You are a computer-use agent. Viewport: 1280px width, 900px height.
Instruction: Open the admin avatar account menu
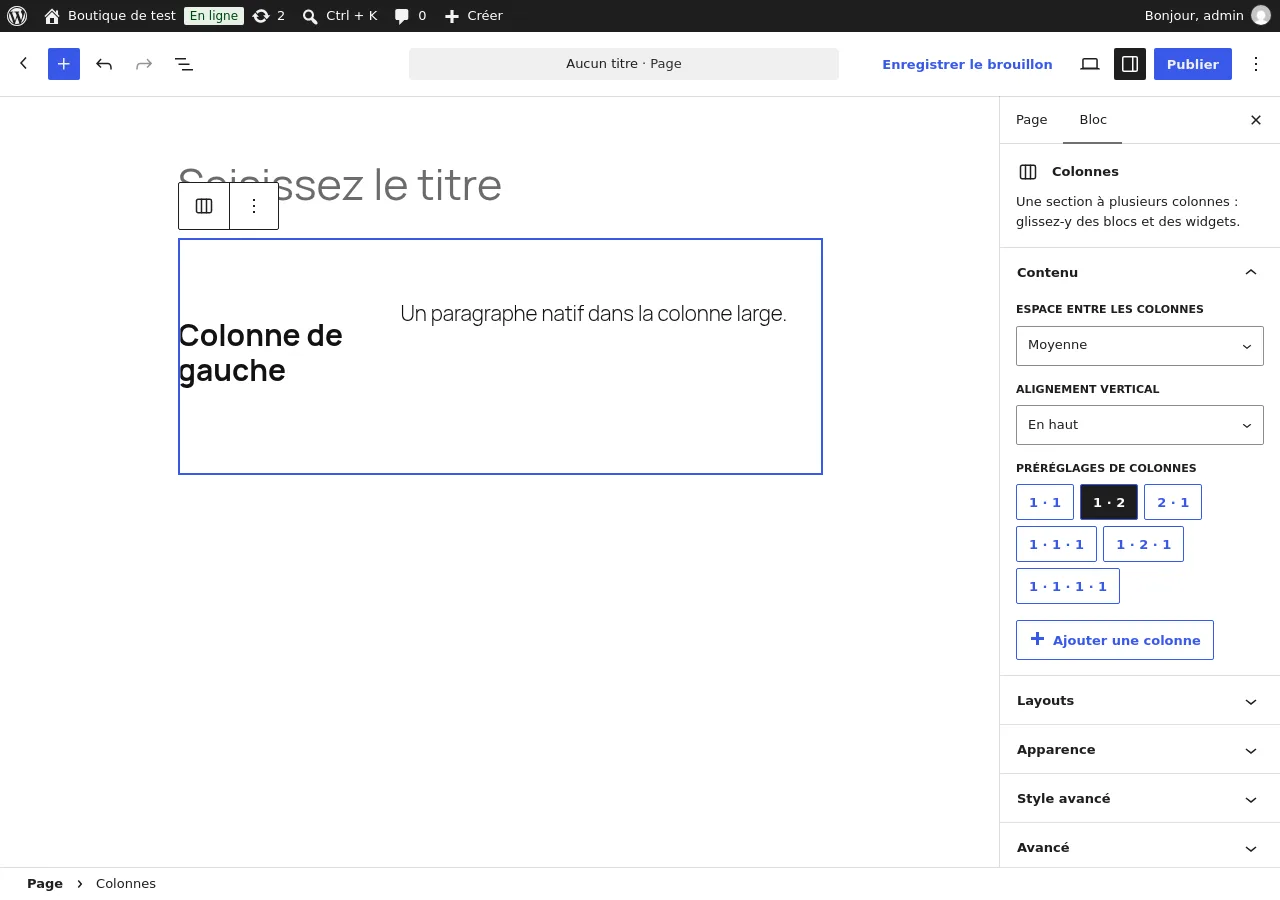[x=1261, y=16]
